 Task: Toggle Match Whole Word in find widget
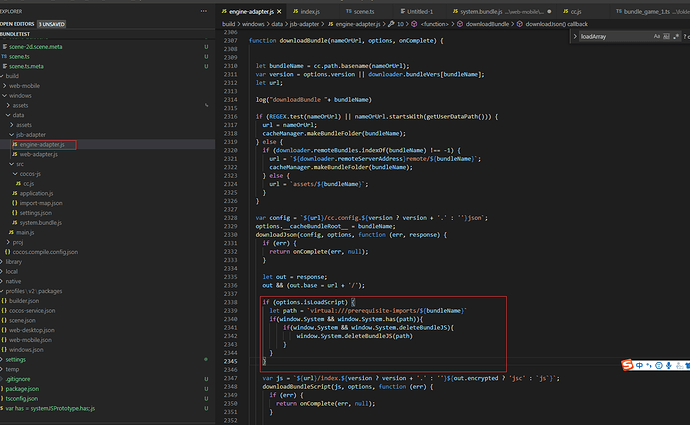click(667, 34)
